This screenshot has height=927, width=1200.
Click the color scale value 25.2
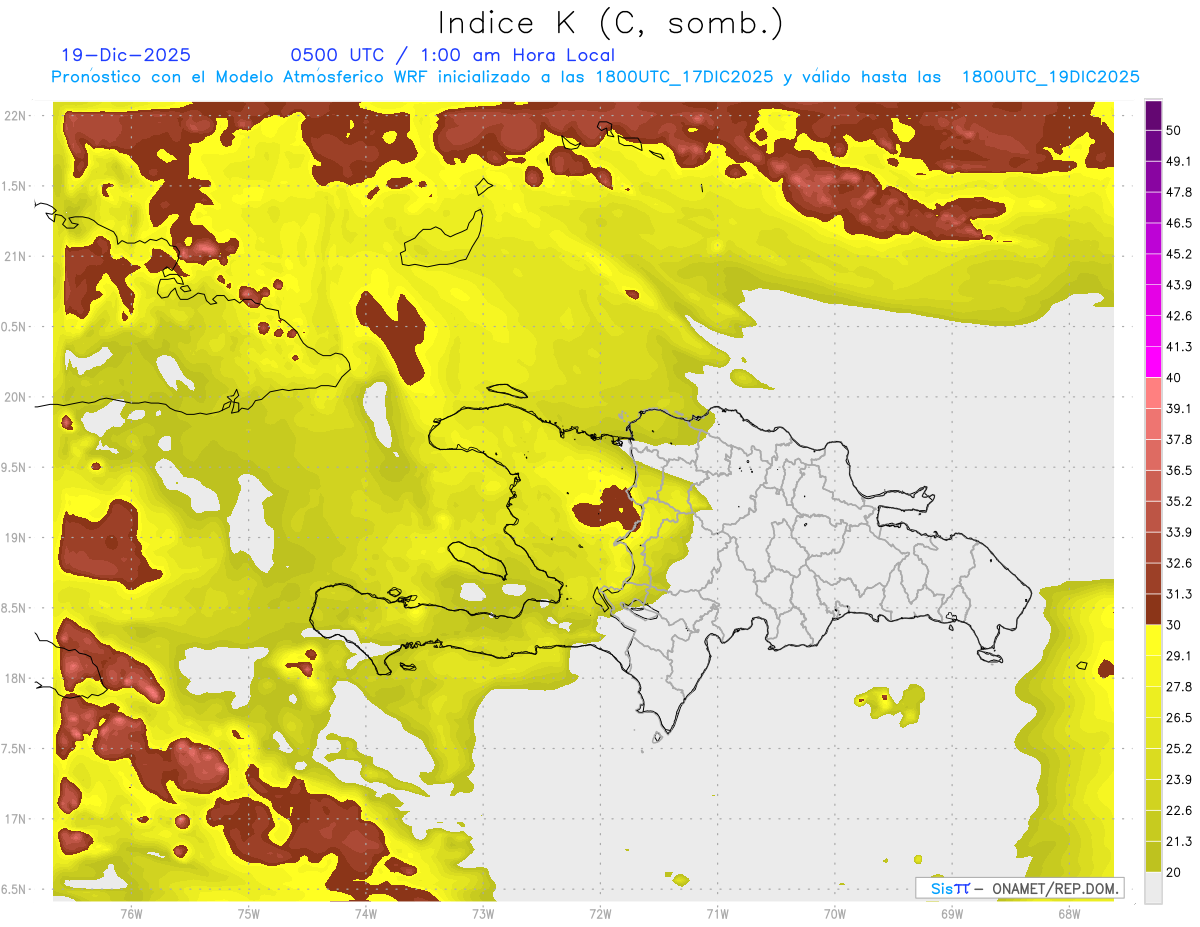1178,748
